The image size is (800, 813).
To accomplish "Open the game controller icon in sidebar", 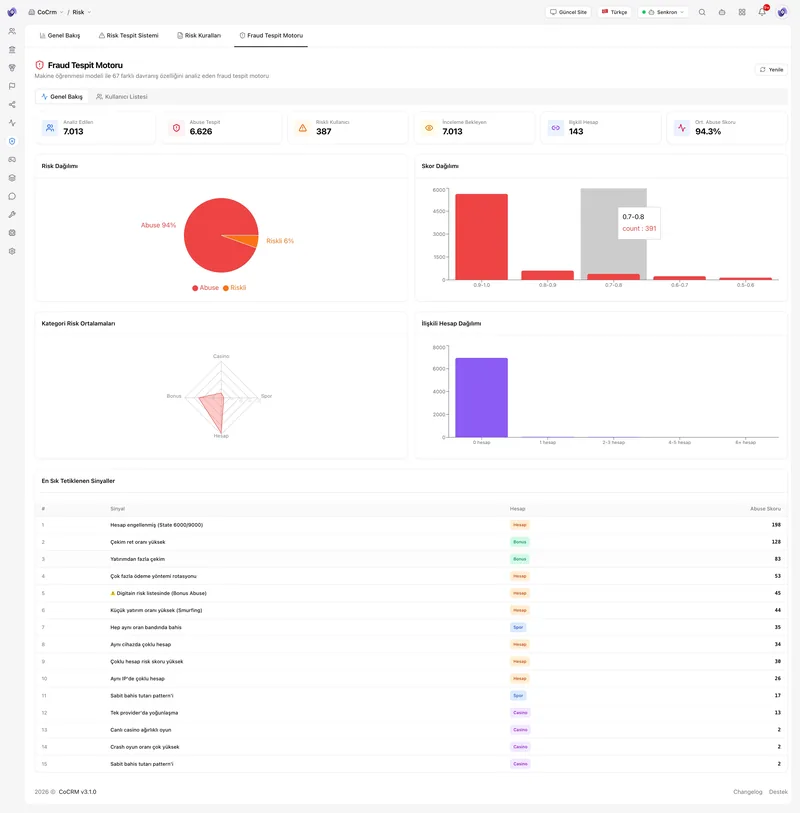I will (12, 159).
